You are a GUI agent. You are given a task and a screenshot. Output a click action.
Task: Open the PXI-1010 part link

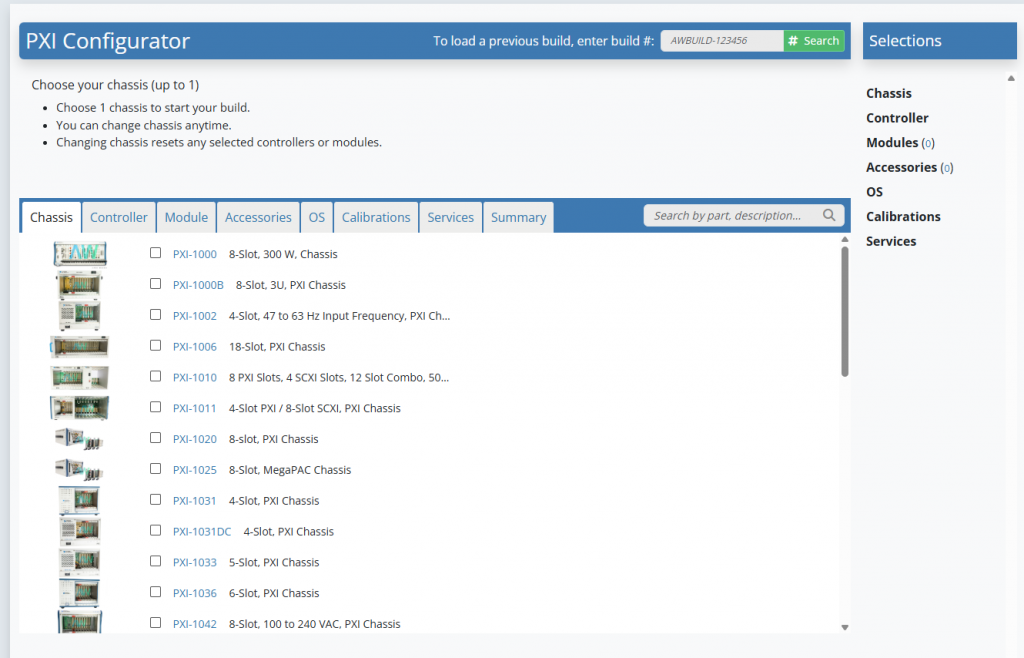[x=195, y=377]
